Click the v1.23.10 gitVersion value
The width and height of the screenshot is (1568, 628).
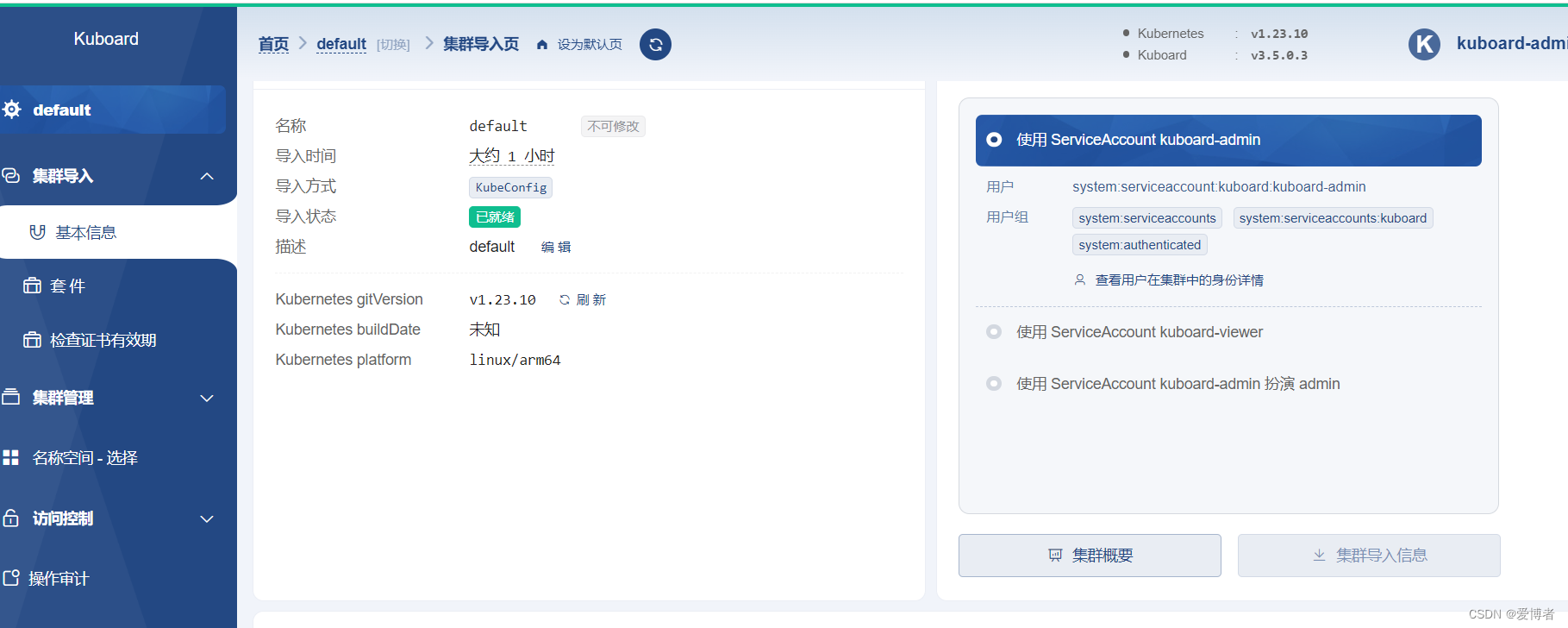click(503, 300)
